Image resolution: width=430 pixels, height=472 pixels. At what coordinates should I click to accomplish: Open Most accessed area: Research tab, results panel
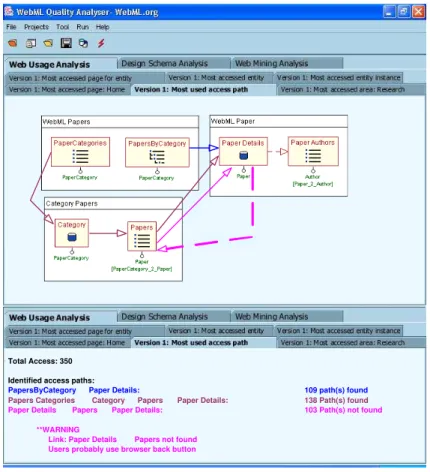click(x=351, y=343)
